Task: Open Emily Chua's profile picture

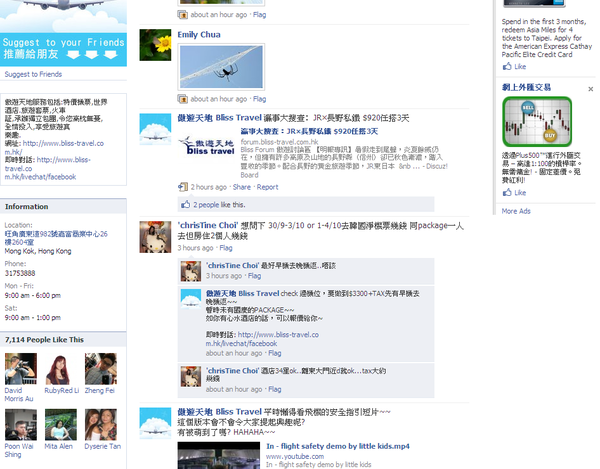Action: [x=155, y=45]
